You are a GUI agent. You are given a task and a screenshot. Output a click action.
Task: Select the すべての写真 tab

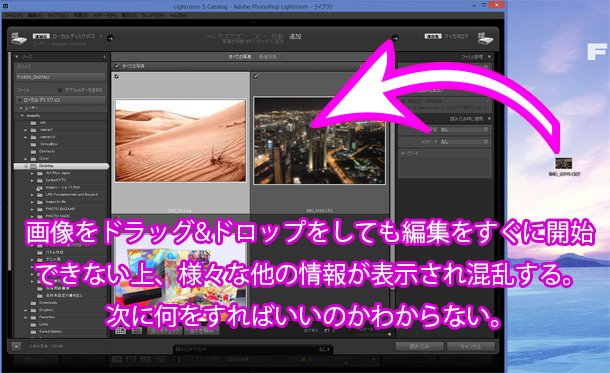[240, 57]
